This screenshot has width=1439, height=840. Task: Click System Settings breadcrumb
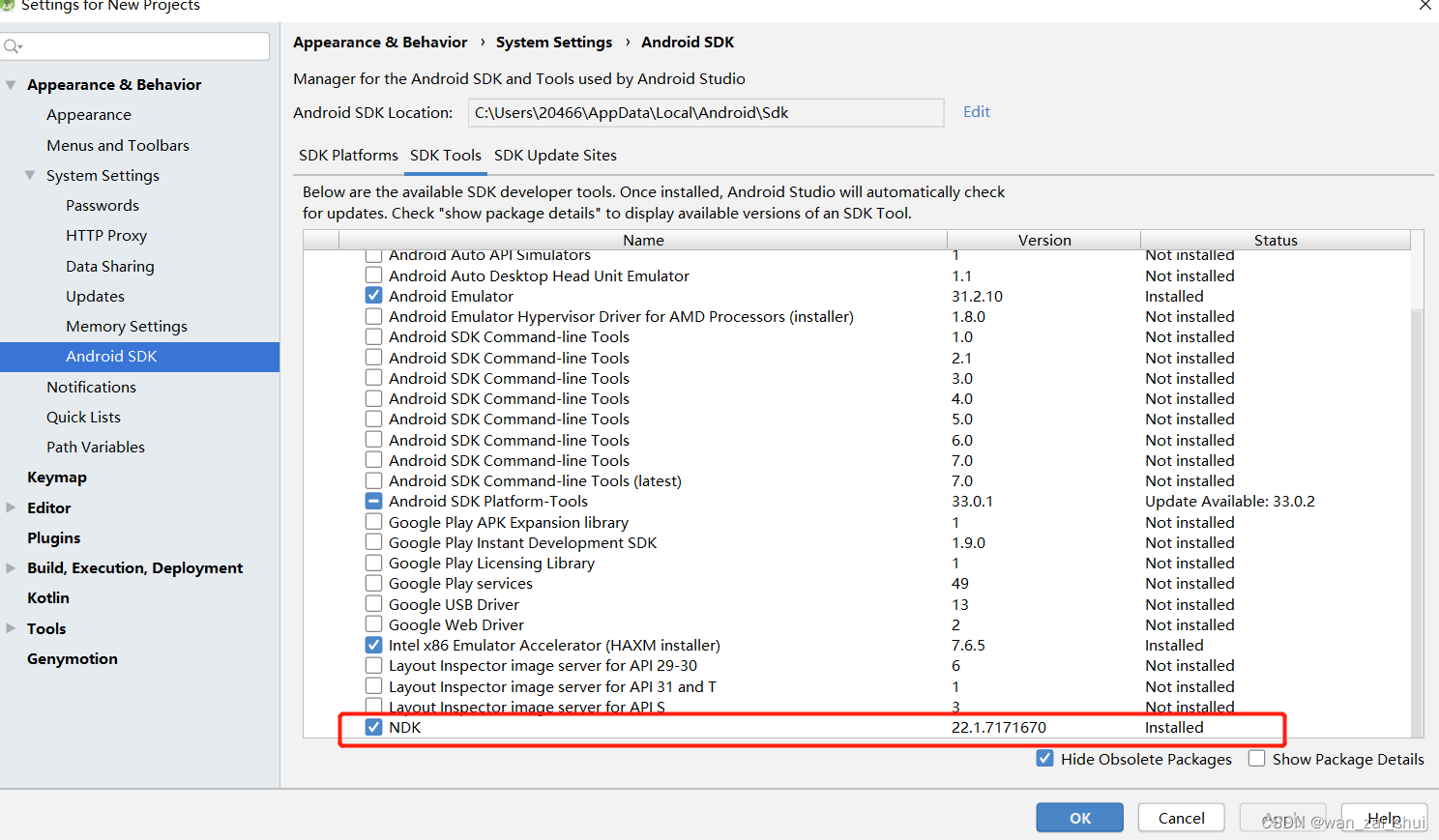554,43
